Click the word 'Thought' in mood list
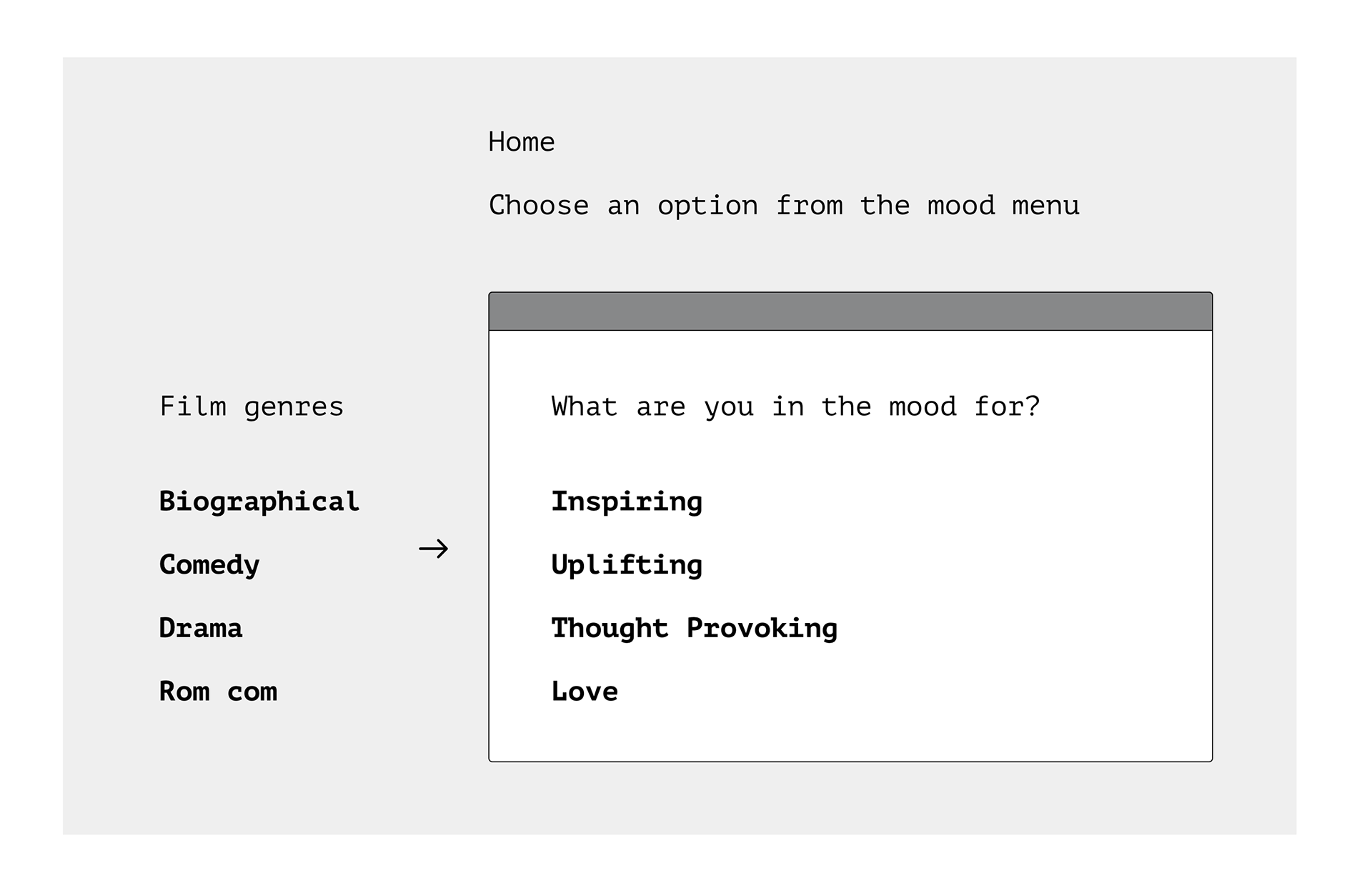The image size is (1372, 888). click(x=610, y=628)
